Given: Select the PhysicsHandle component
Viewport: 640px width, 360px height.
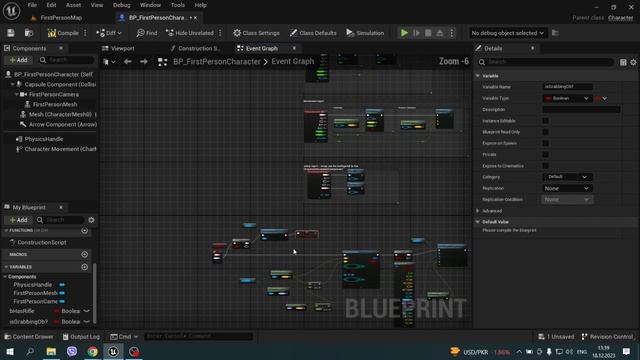Looking at the screenshot, I should click(x=44, y=139).
